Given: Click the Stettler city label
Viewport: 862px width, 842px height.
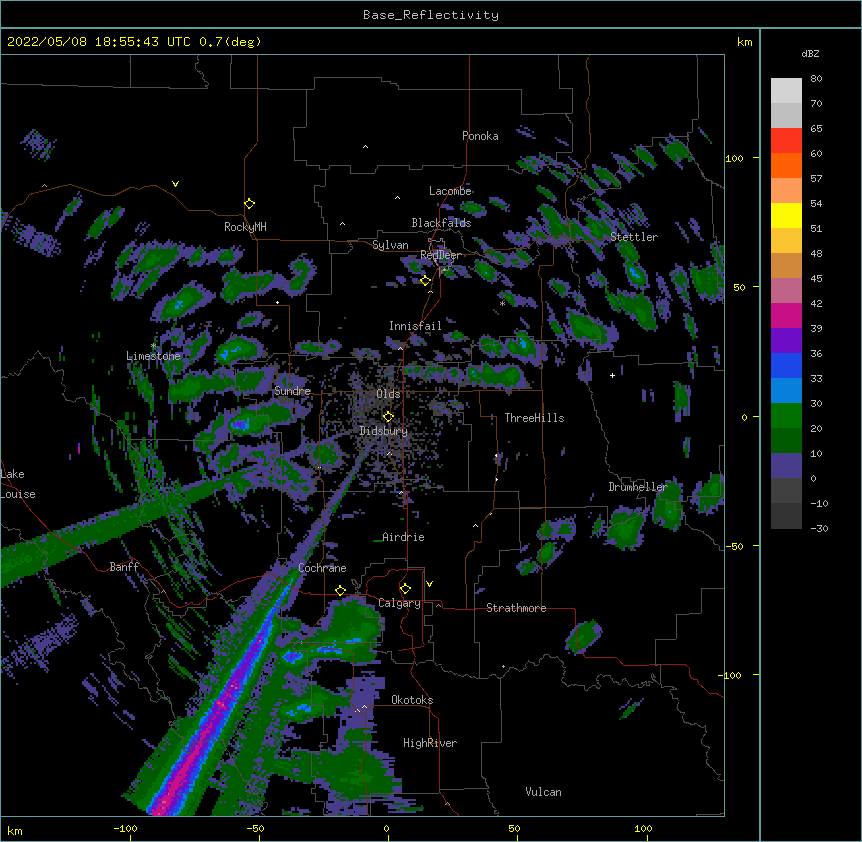Looking at the screenshot, I should pos(634,237).
